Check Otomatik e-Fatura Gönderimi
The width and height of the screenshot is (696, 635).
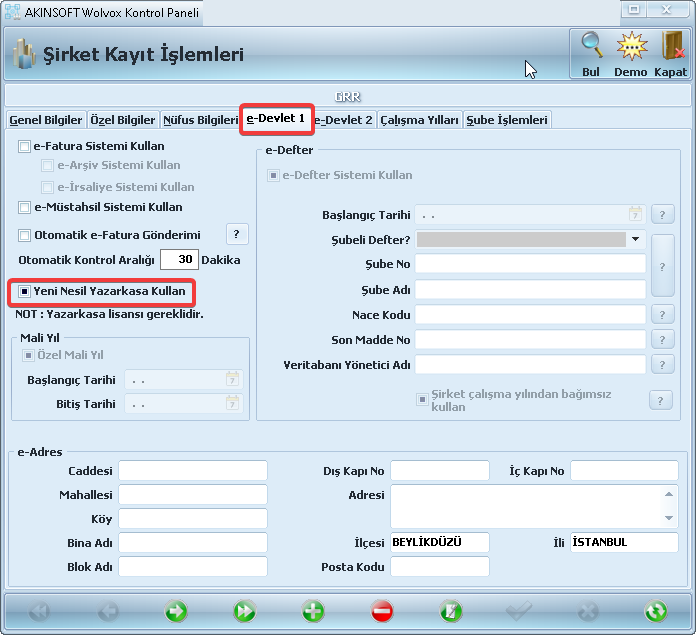[24, 235]
